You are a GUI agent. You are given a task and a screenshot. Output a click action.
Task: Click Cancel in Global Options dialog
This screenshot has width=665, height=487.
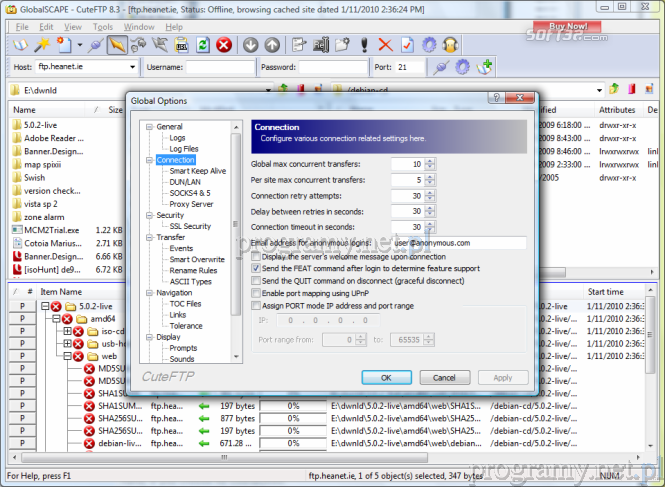coord(444,377)
